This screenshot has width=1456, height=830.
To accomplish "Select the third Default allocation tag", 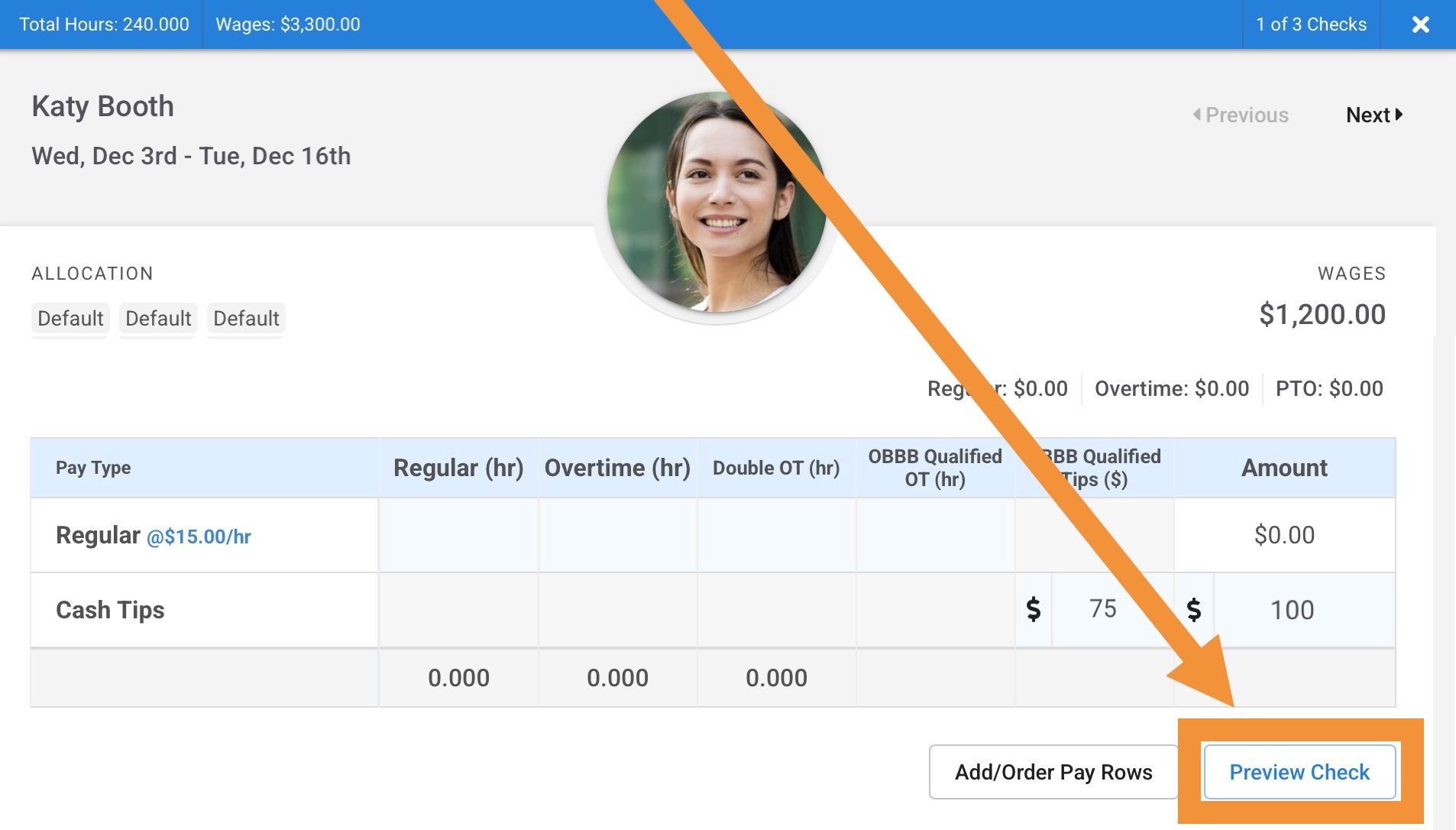I will pos(246,318).
